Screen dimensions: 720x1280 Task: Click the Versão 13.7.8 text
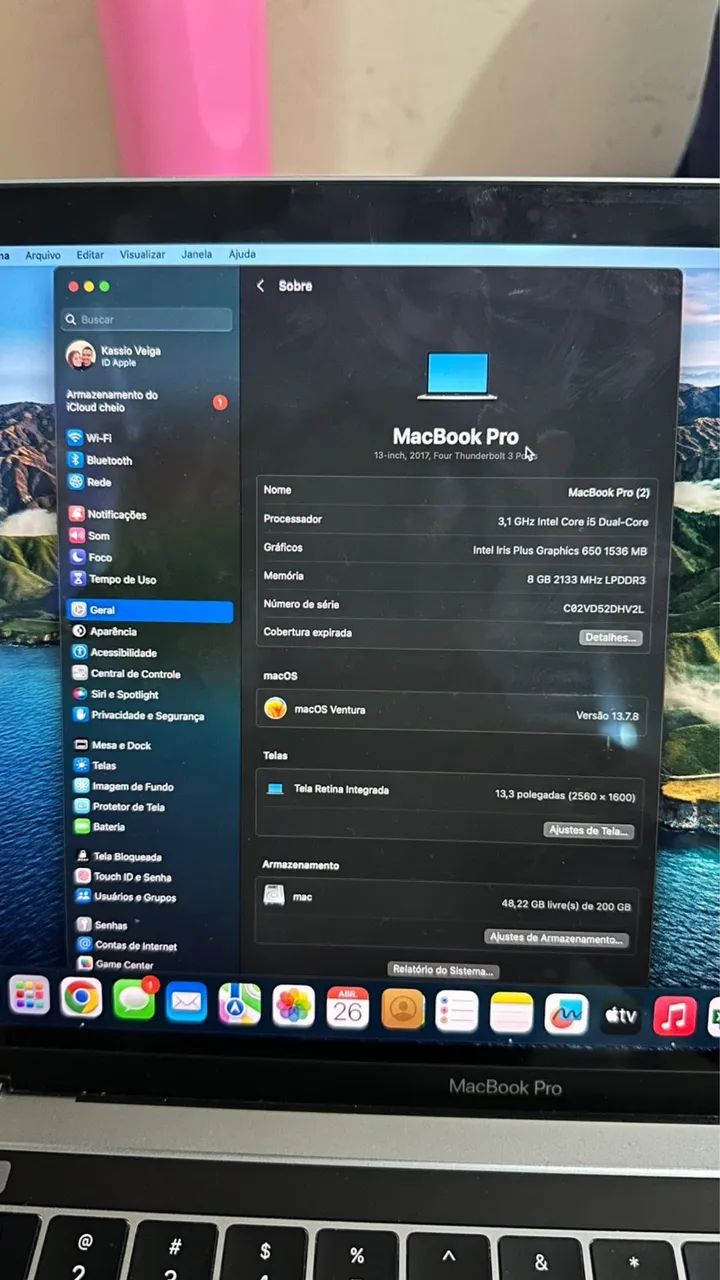coord(607,715)
